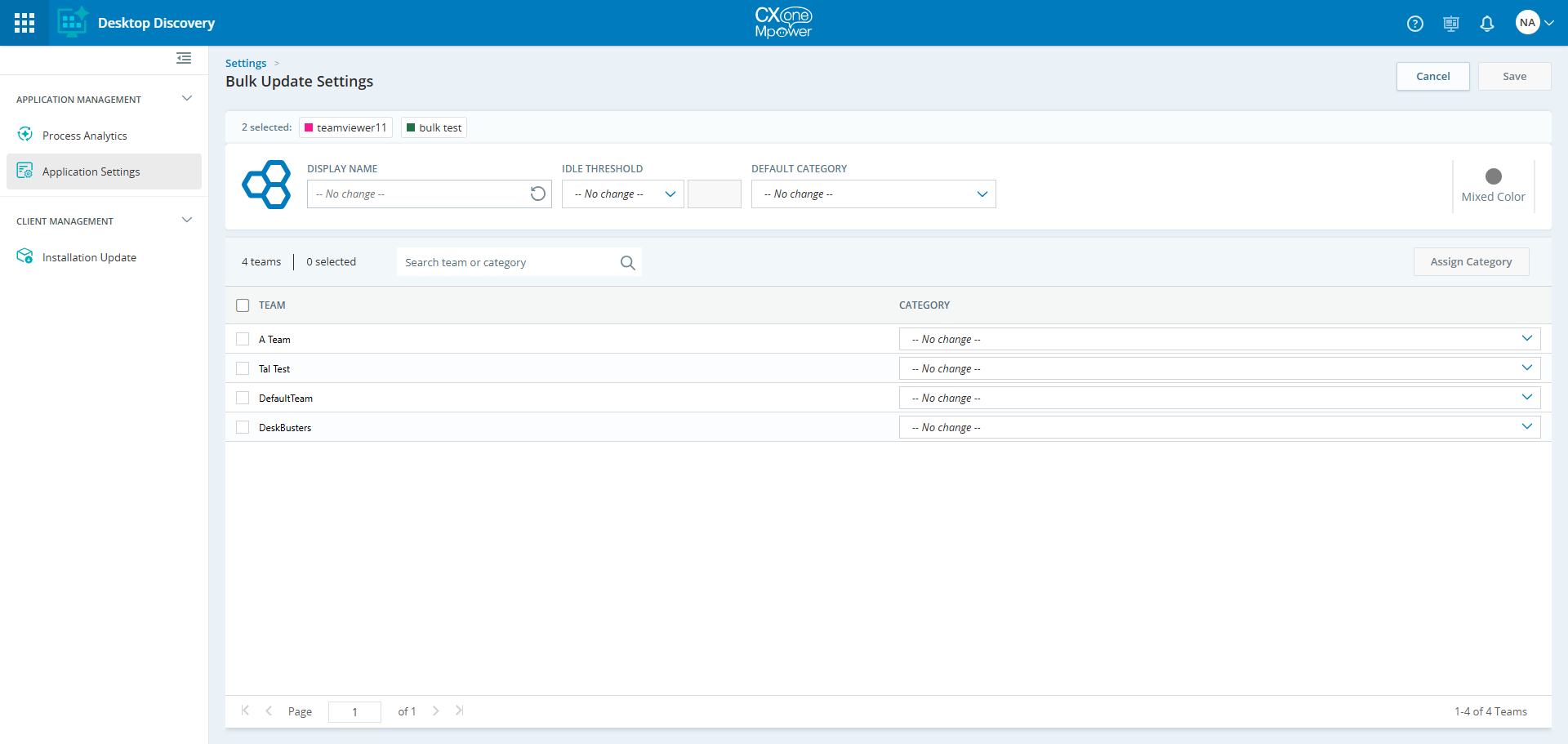Open the application launcher grid icon

click(x=24, y=23)
